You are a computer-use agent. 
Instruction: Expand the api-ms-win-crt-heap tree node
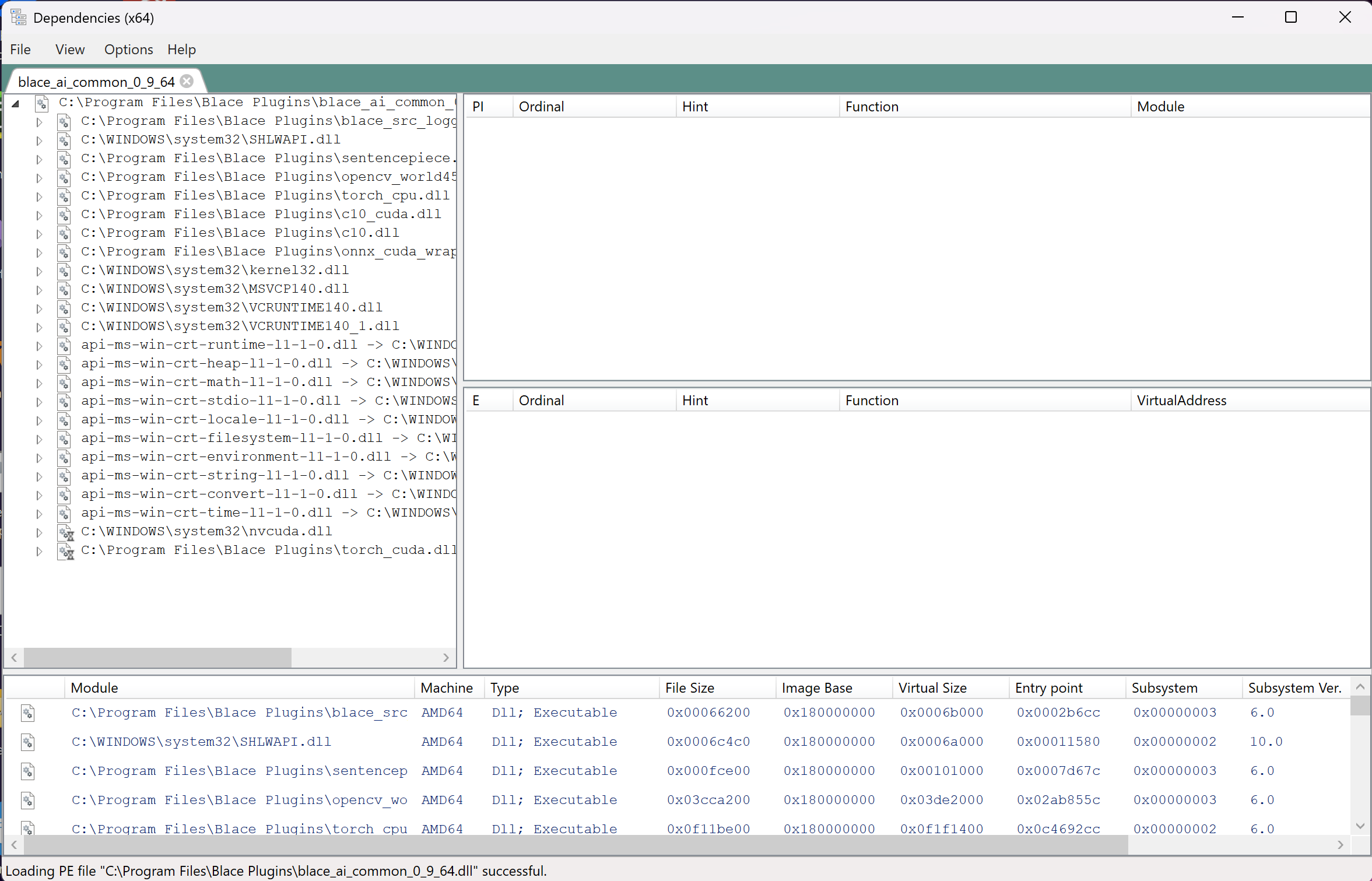[39, 365]
